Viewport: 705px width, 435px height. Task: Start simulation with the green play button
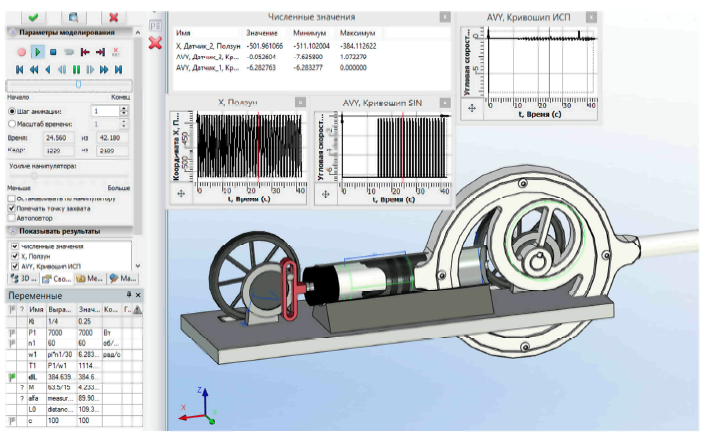pyautogui.click(x=37, y=51)
